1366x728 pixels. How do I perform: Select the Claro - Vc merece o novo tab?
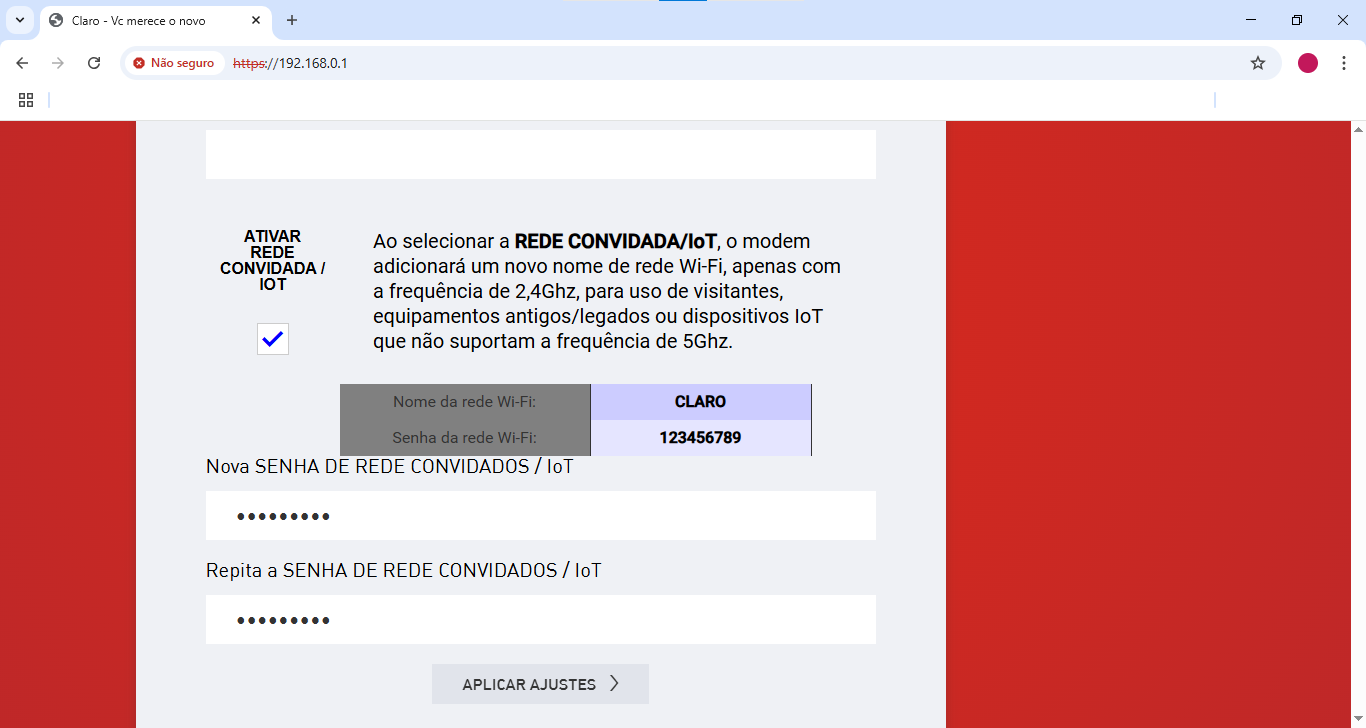click(x=156, y=20)
